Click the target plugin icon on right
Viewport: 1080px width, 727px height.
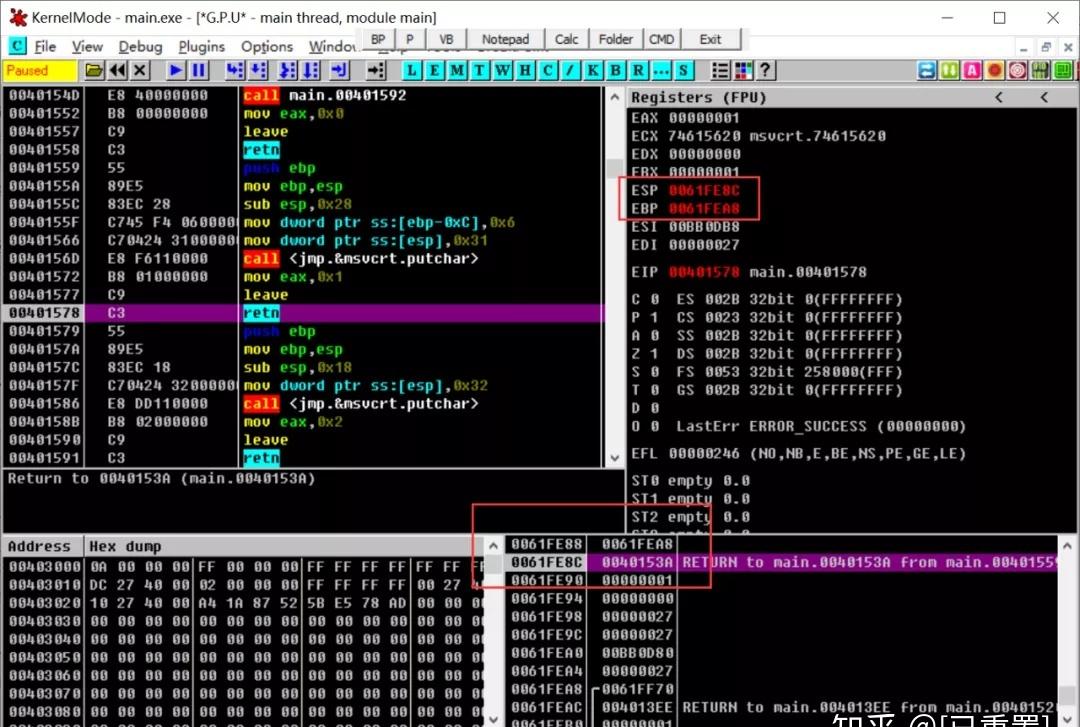1017,70
